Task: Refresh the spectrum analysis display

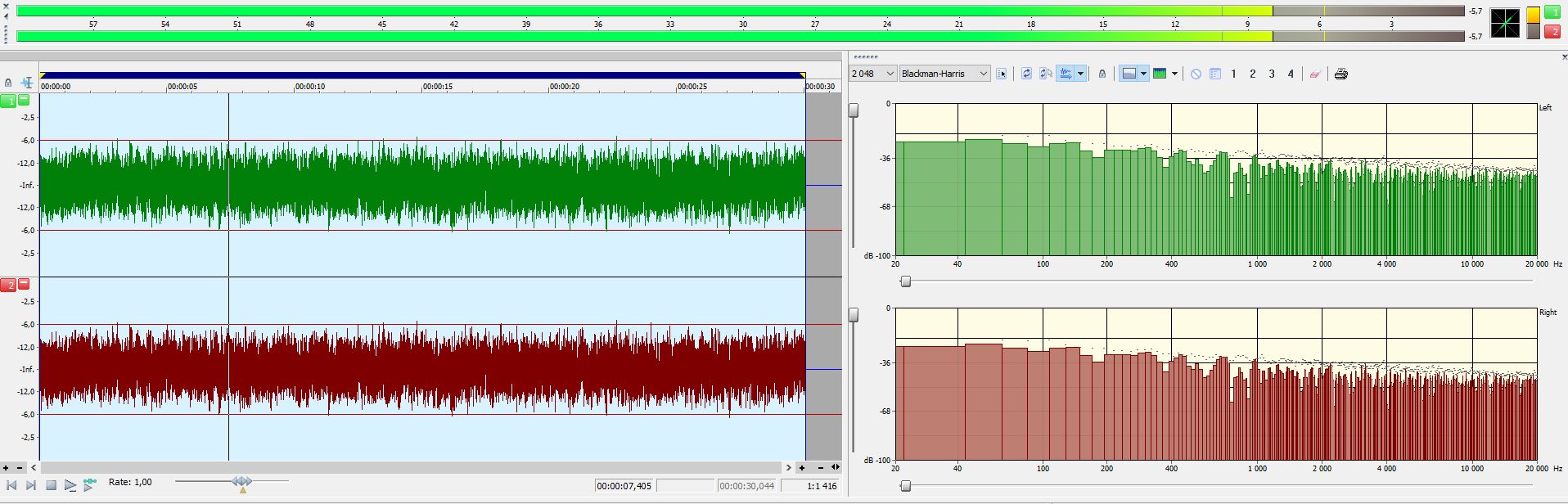Action: pos(1026,74)
